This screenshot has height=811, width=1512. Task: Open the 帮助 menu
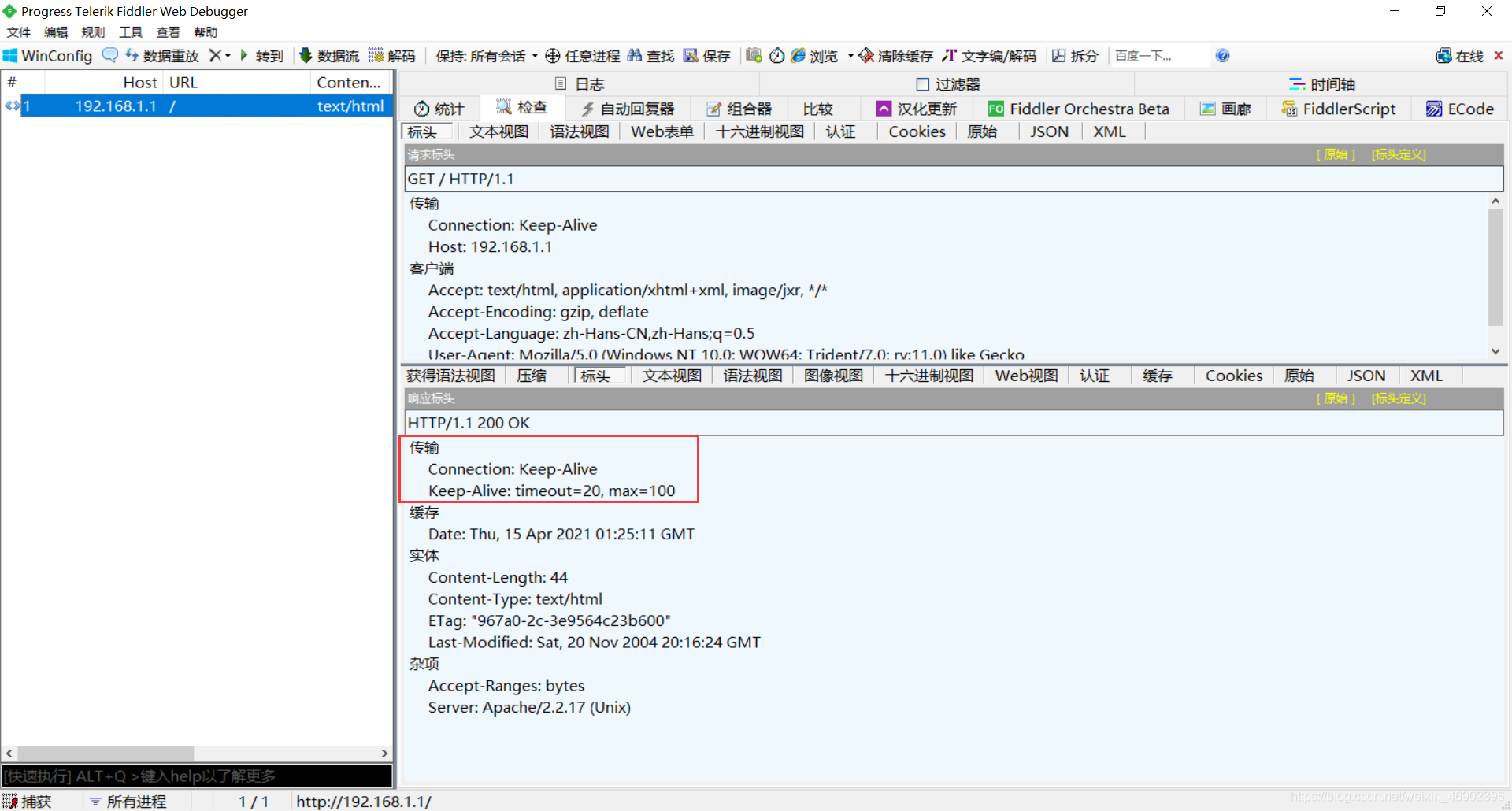pos(206,32)
